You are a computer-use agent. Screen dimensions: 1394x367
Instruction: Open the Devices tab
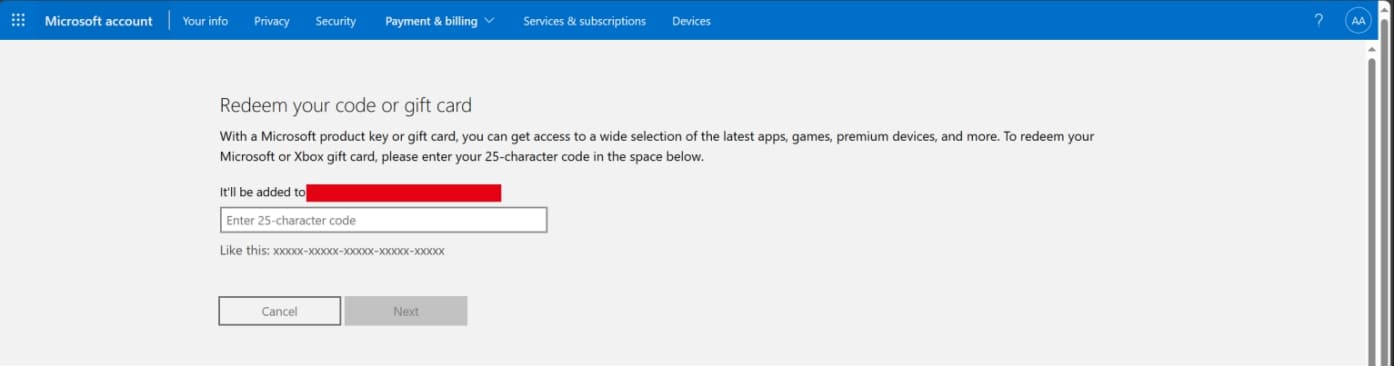click(x=691, y=21)
